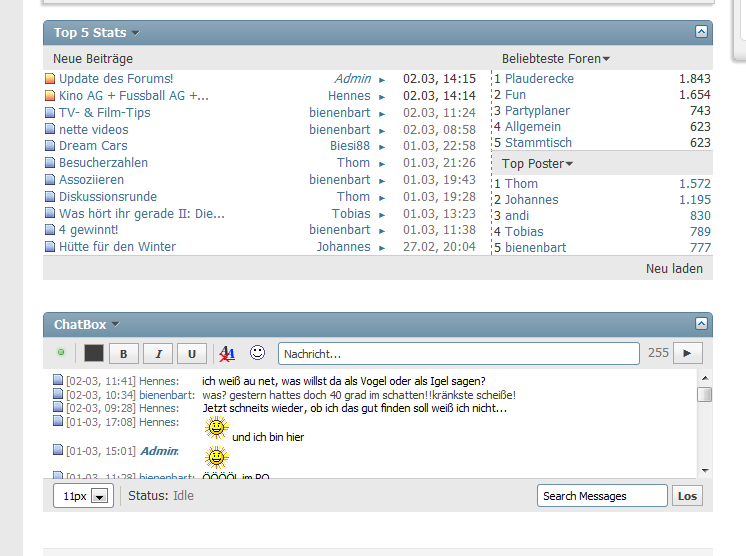Open the smiley picker in ChatBox
746x556 pixels.
coord(257,353)
